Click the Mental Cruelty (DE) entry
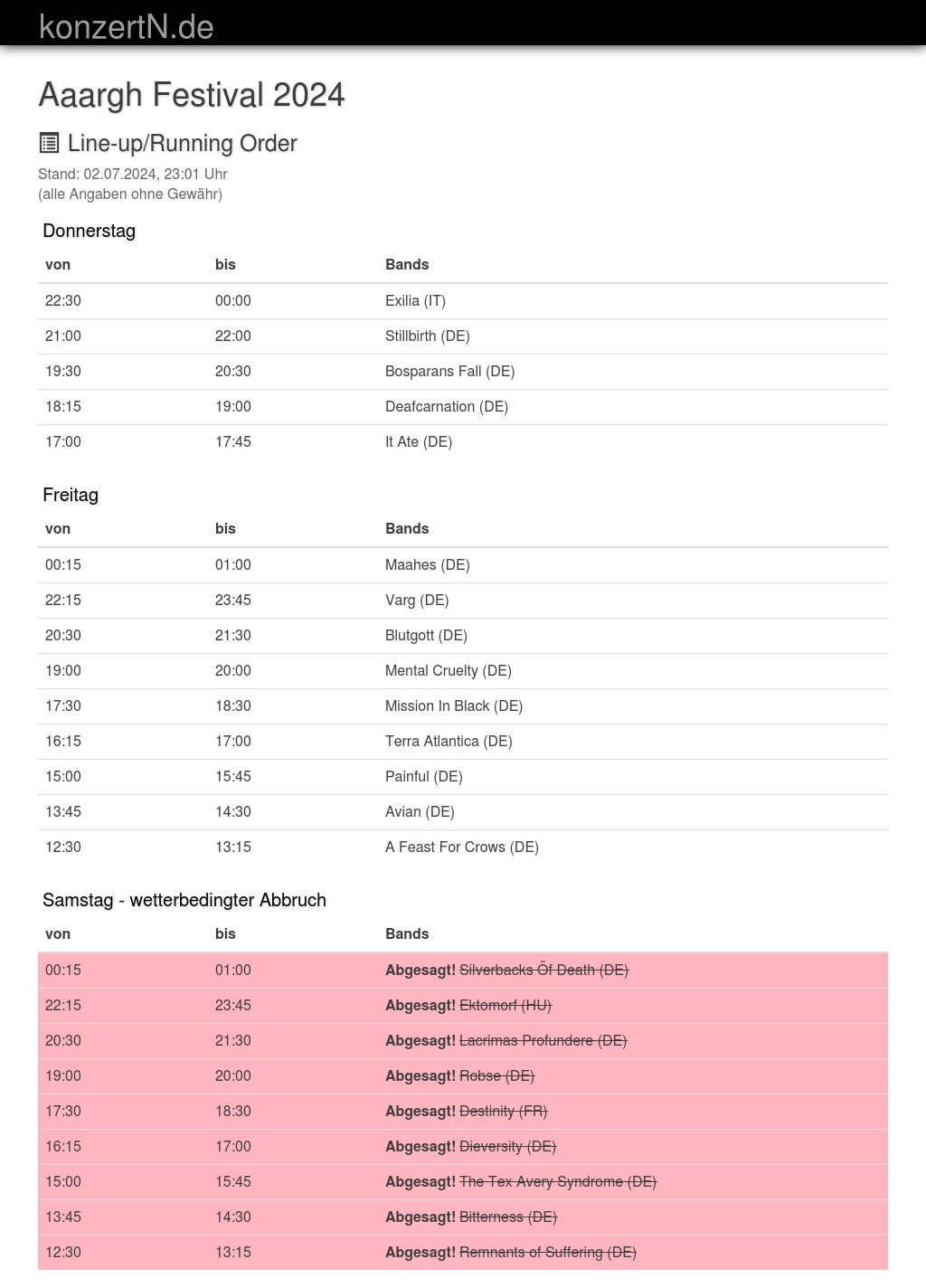Viewport: 926px width, 1288px height. click(448, 671)
